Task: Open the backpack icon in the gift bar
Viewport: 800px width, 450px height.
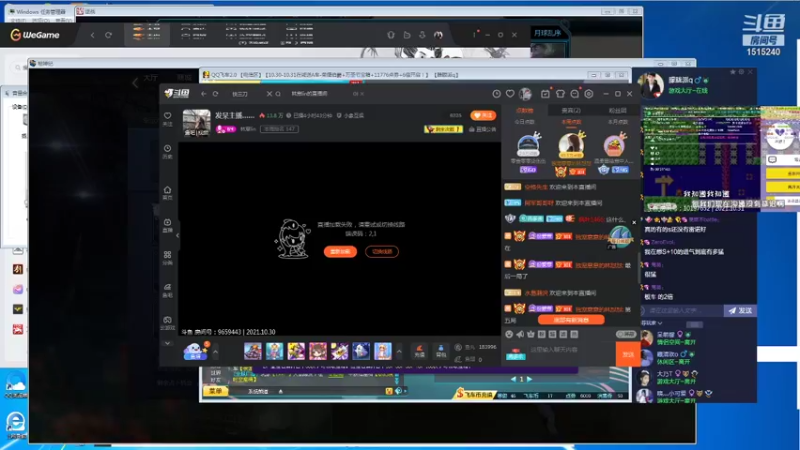Action: pyautogui.click(x=441, y=351)
